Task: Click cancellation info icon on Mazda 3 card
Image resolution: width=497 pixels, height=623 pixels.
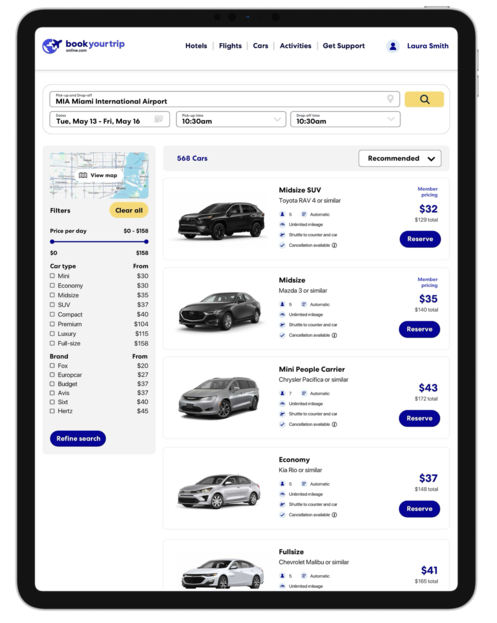Action: coord(335,335)
